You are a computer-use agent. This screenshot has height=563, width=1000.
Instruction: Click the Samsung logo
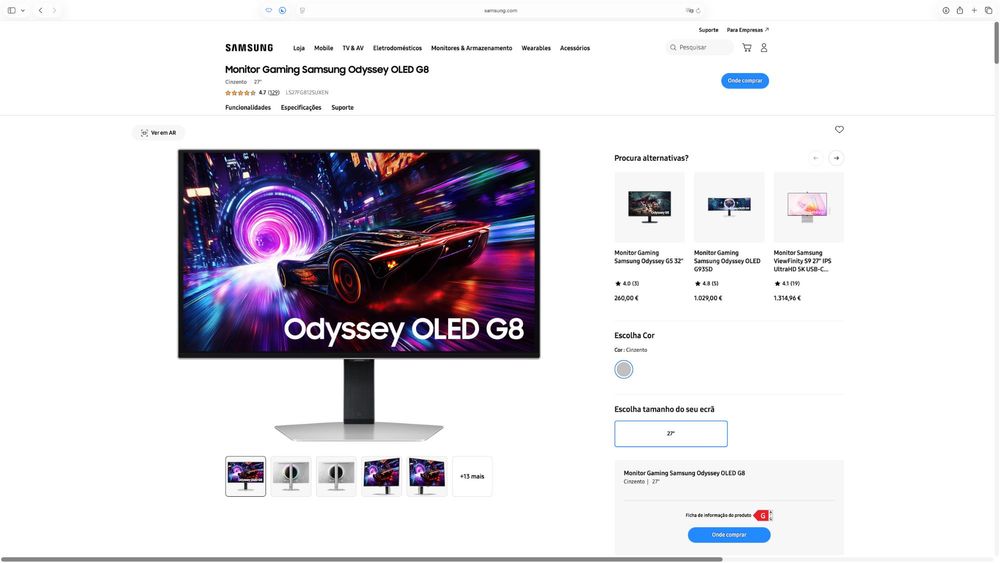[x=249, y=48]
